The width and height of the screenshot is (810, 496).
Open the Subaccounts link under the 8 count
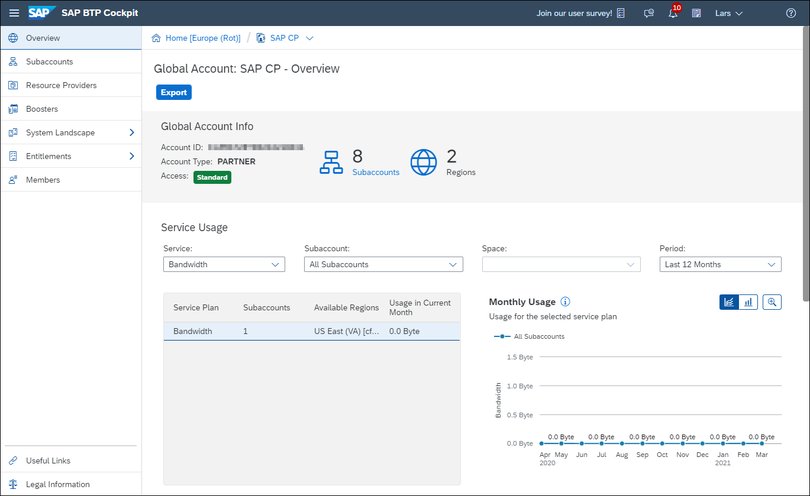click(376, 172)
